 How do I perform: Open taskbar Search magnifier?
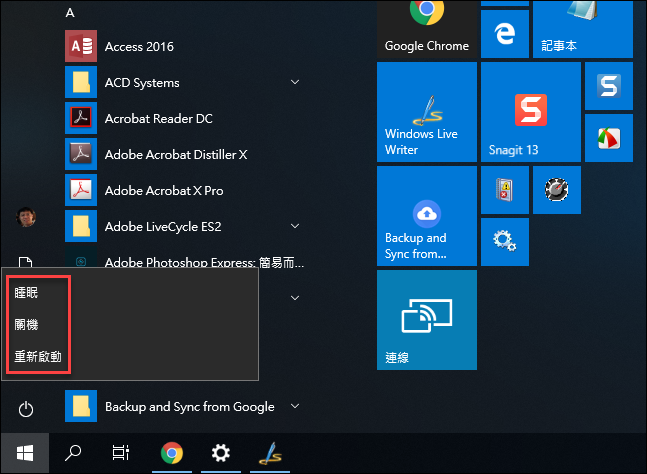coord(73,453)
